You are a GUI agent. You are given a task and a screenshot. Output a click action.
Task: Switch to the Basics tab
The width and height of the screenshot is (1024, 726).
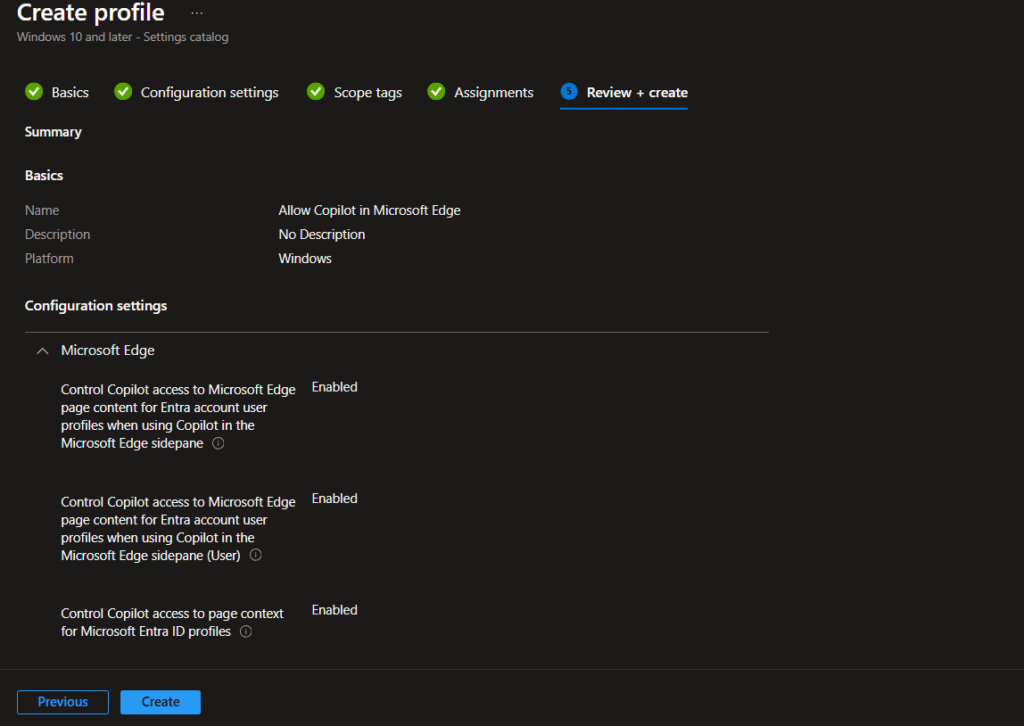coord(70,91)
